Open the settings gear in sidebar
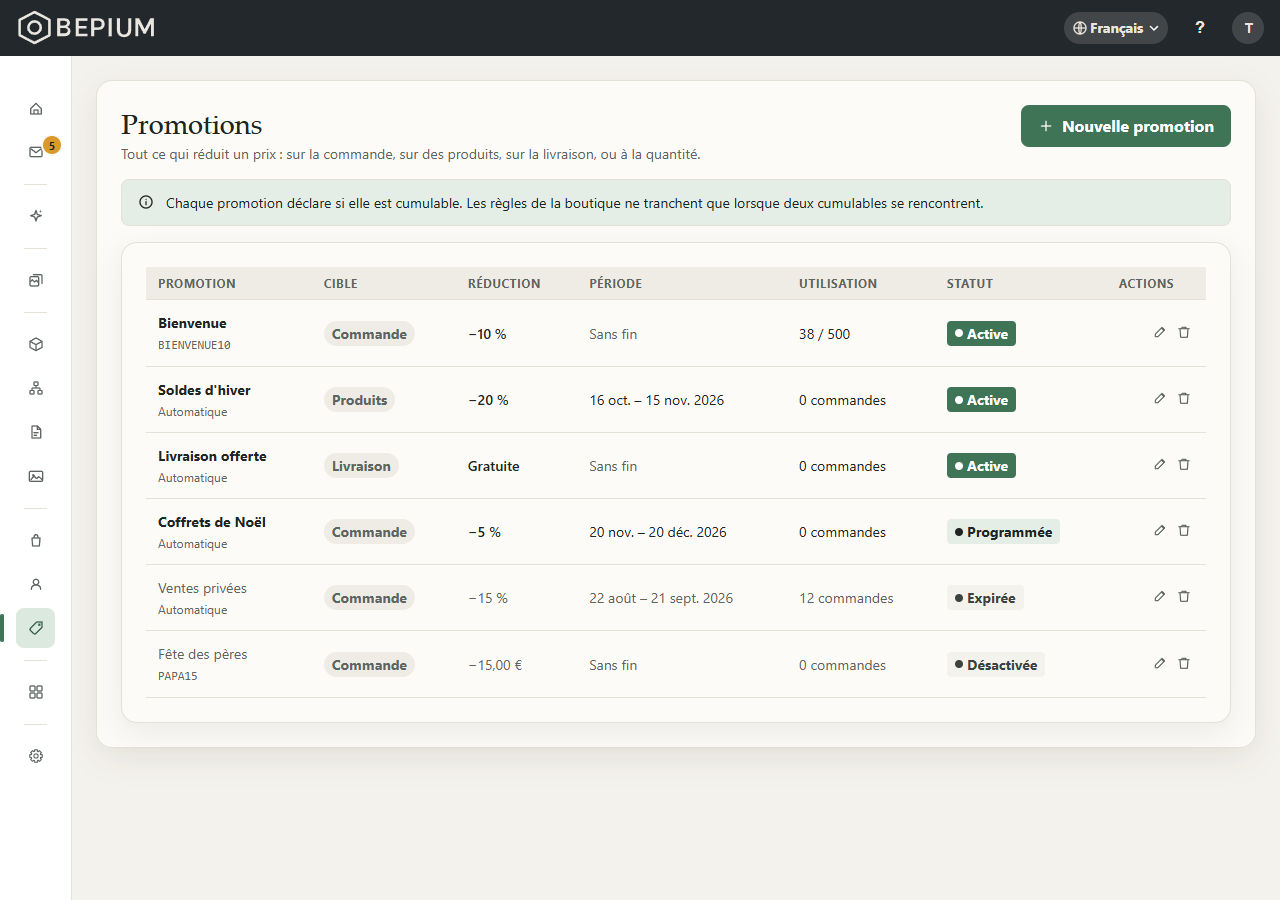 click(x=36, y=756)
